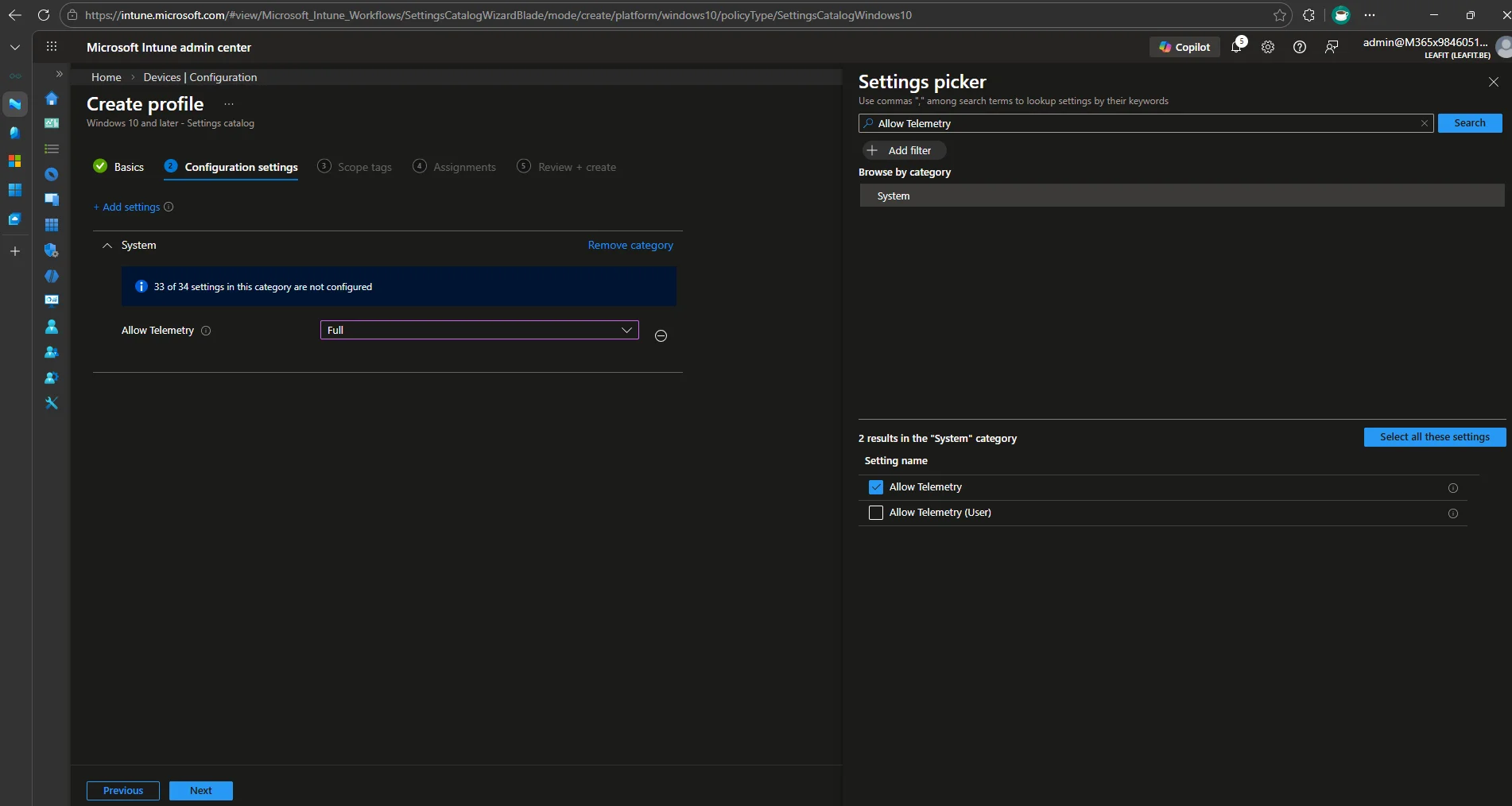This screenshot has width=1512, height=806.
Task: Open the Apps icon in the navigation rail
Action: coord(51,225)
